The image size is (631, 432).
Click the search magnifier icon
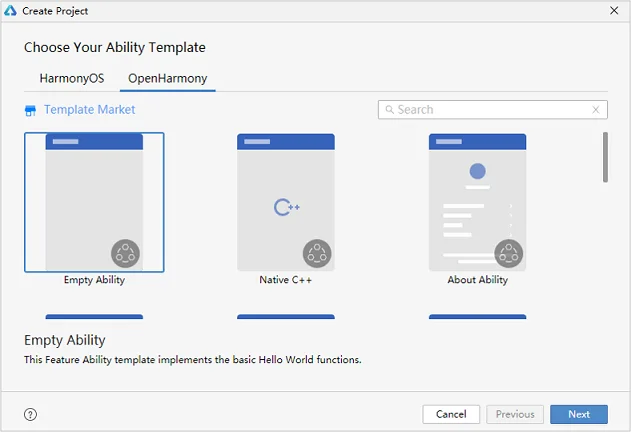tap(390, 110)
